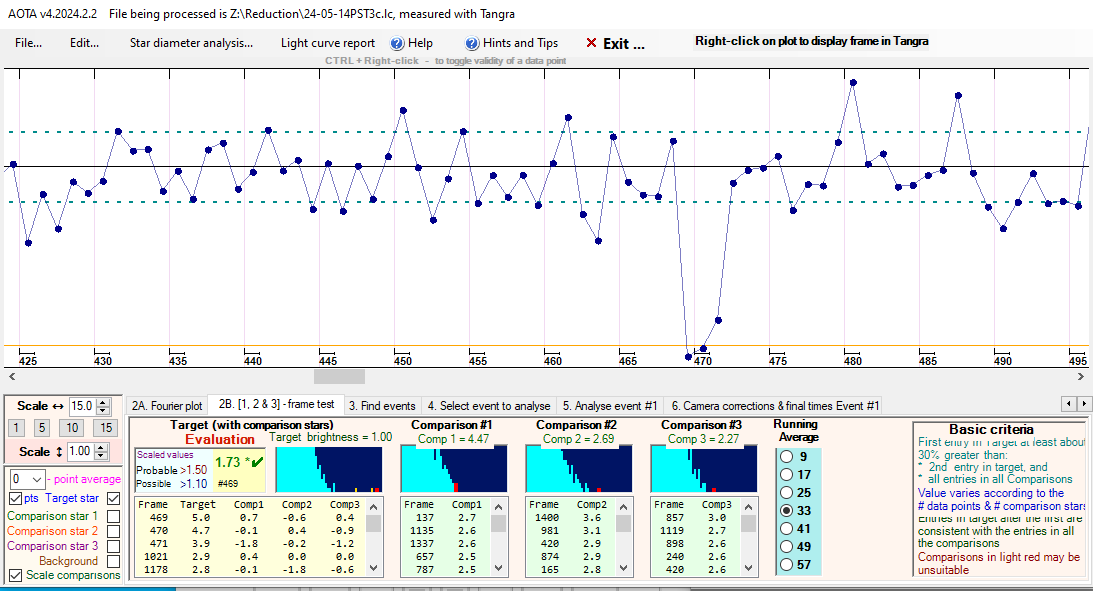The image size is (1093, 591).
Task: Select running average 9
Action: [787, 456]
